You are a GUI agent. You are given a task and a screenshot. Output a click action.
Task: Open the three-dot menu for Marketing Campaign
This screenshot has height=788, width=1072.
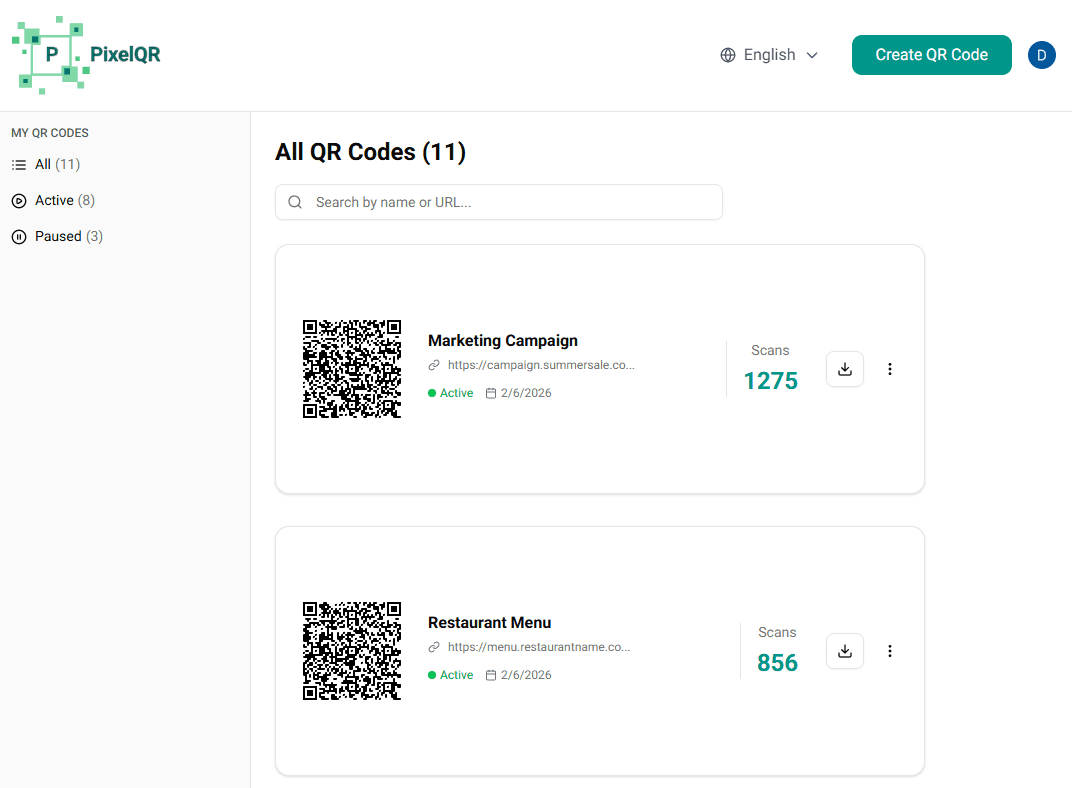[890, 369]
